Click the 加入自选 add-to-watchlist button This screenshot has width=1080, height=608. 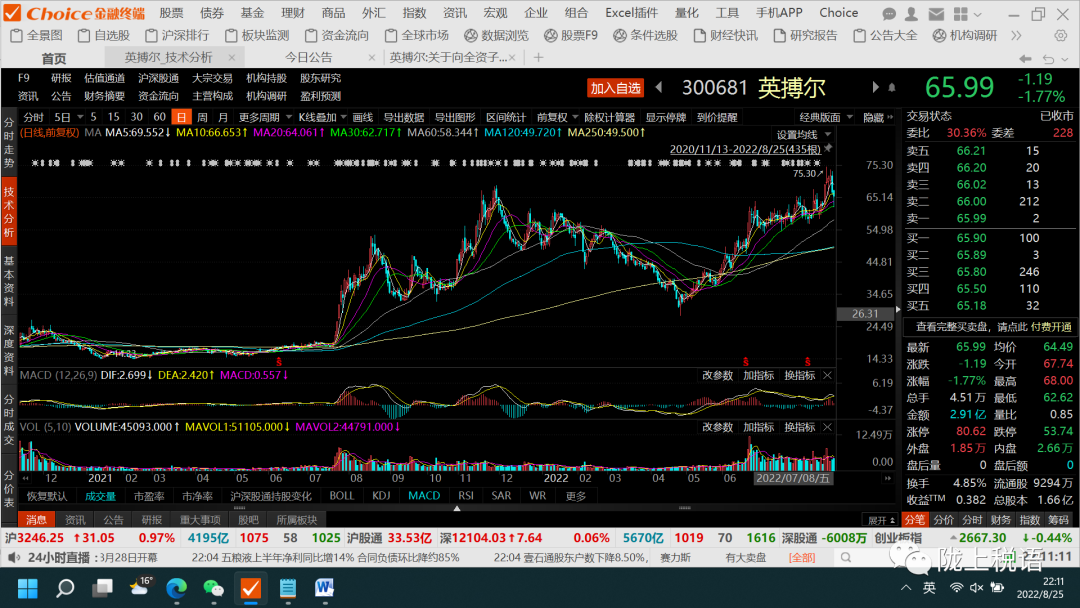(x=615, y=87)
